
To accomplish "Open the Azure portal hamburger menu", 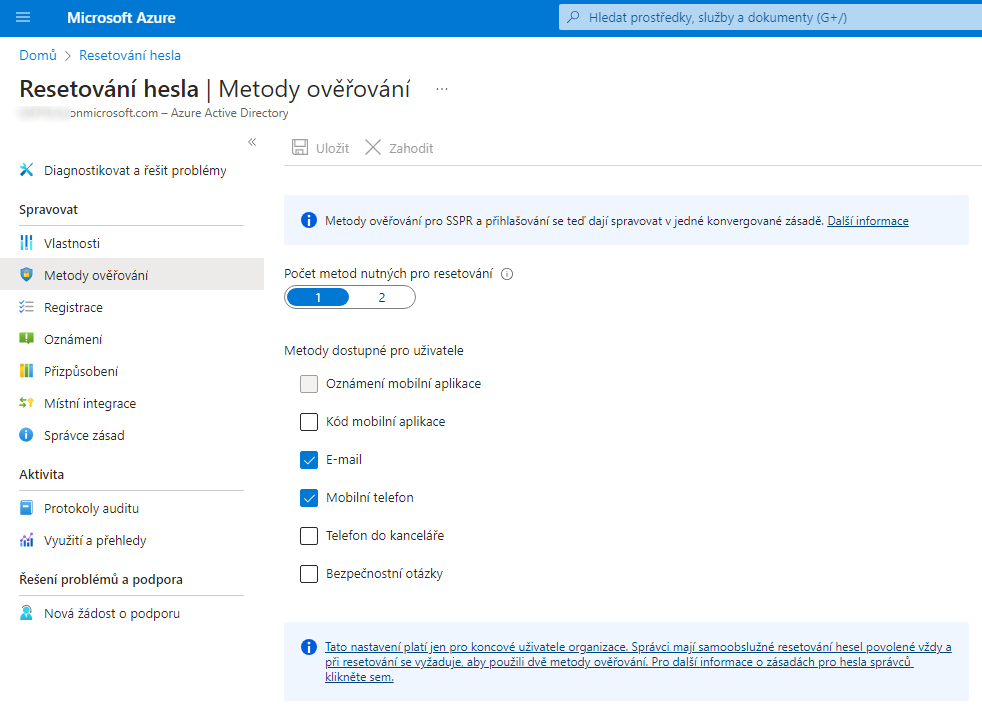I will (23, 18).
